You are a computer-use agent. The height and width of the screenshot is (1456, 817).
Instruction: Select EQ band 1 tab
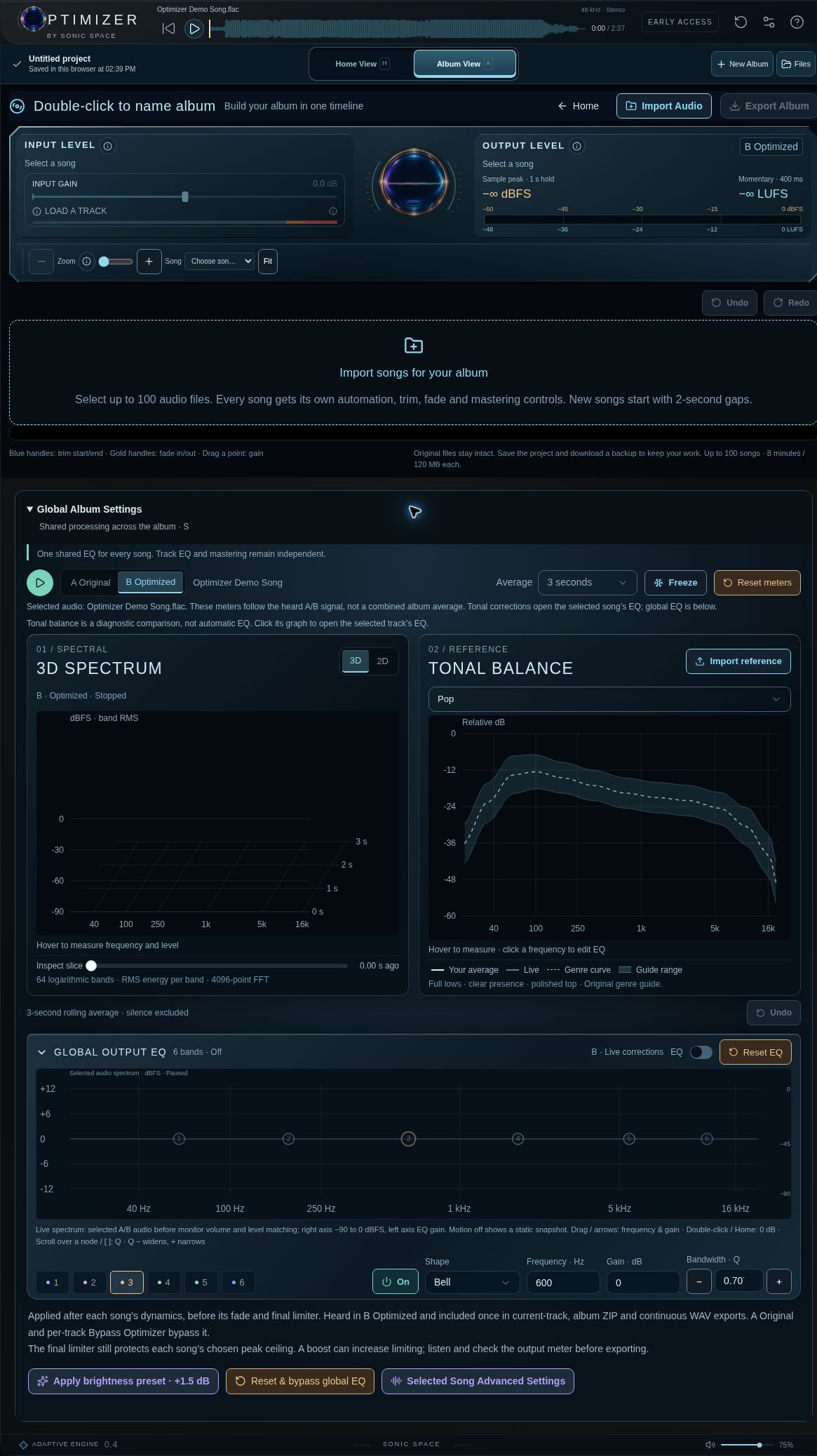click(x=53, y=1283)
